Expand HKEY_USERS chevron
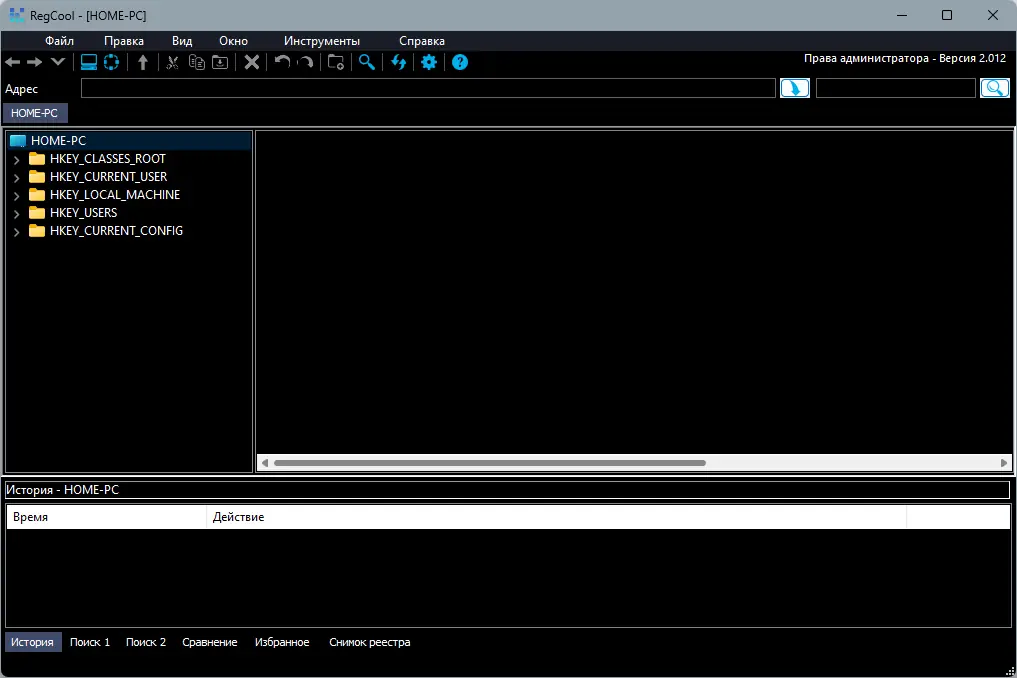The image size is (1017, 678). 16,213
